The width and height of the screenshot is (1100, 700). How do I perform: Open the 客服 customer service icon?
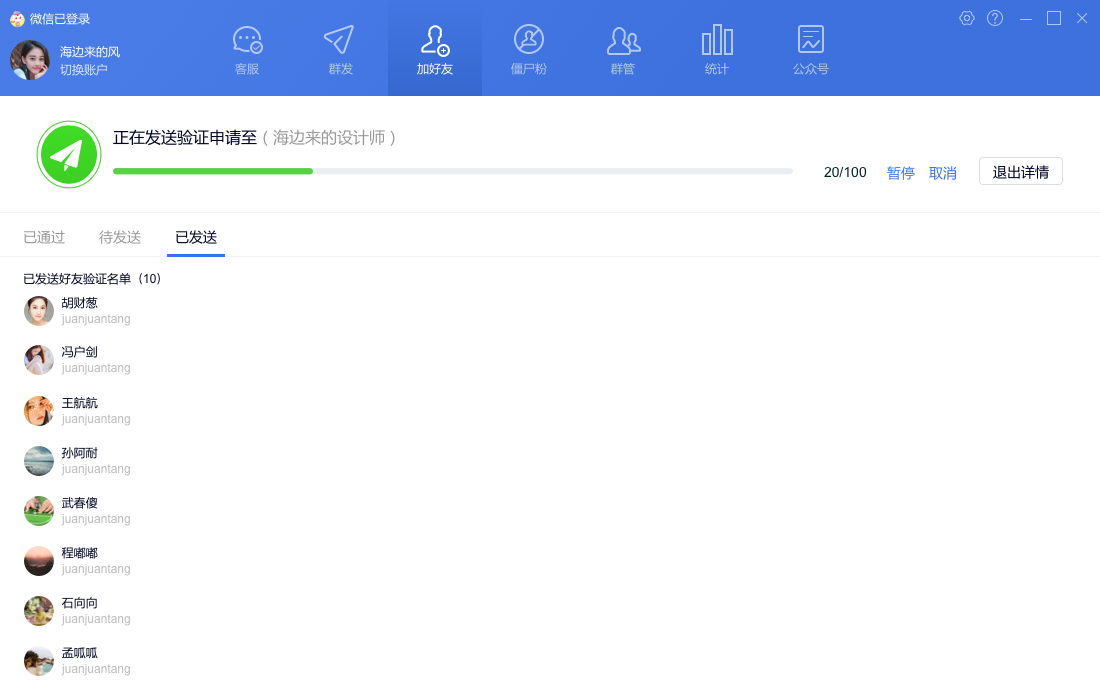[x=247, y=41]
